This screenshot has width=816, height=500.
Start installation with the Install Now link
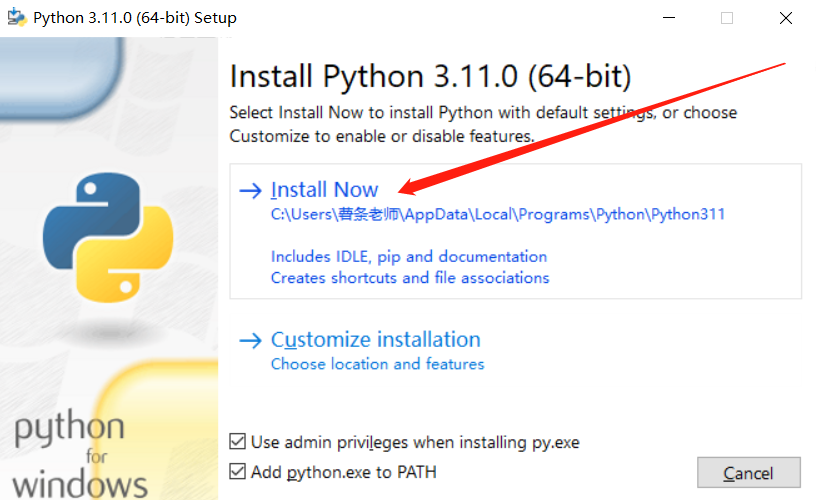pyautogui.click(x=324, y=190)
